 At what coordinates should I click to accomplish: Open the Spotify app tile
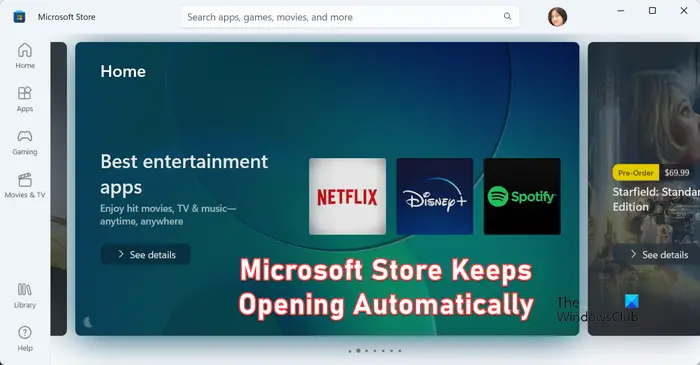522,196
